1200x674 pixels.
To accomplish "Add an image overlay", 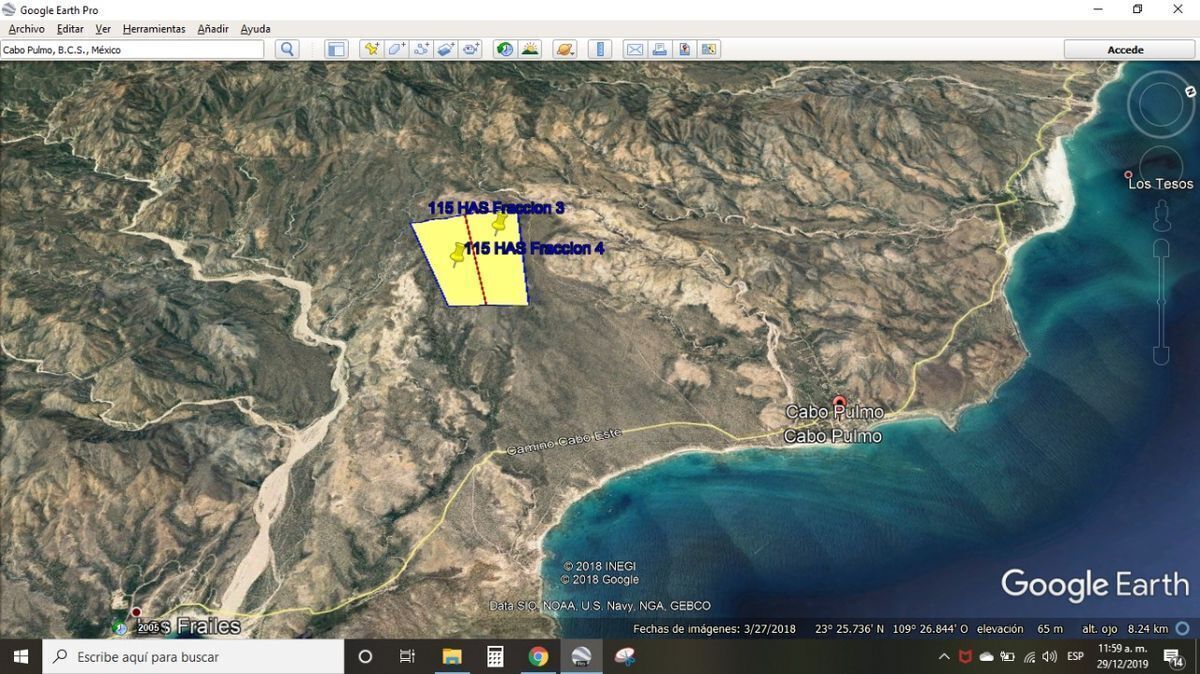I will coord(446,49).
